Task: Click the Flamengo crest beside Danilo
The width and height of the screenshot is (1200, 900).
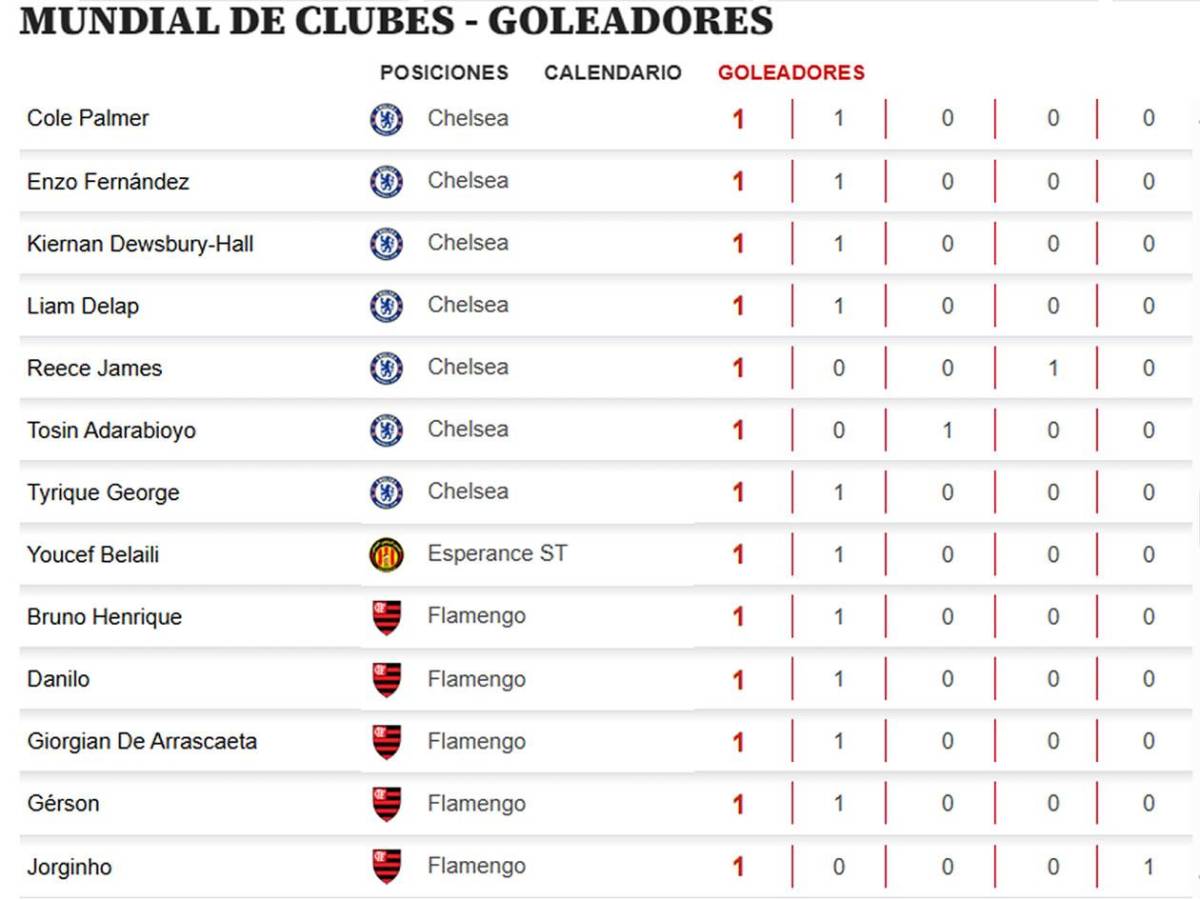Action: click(385, 678)
